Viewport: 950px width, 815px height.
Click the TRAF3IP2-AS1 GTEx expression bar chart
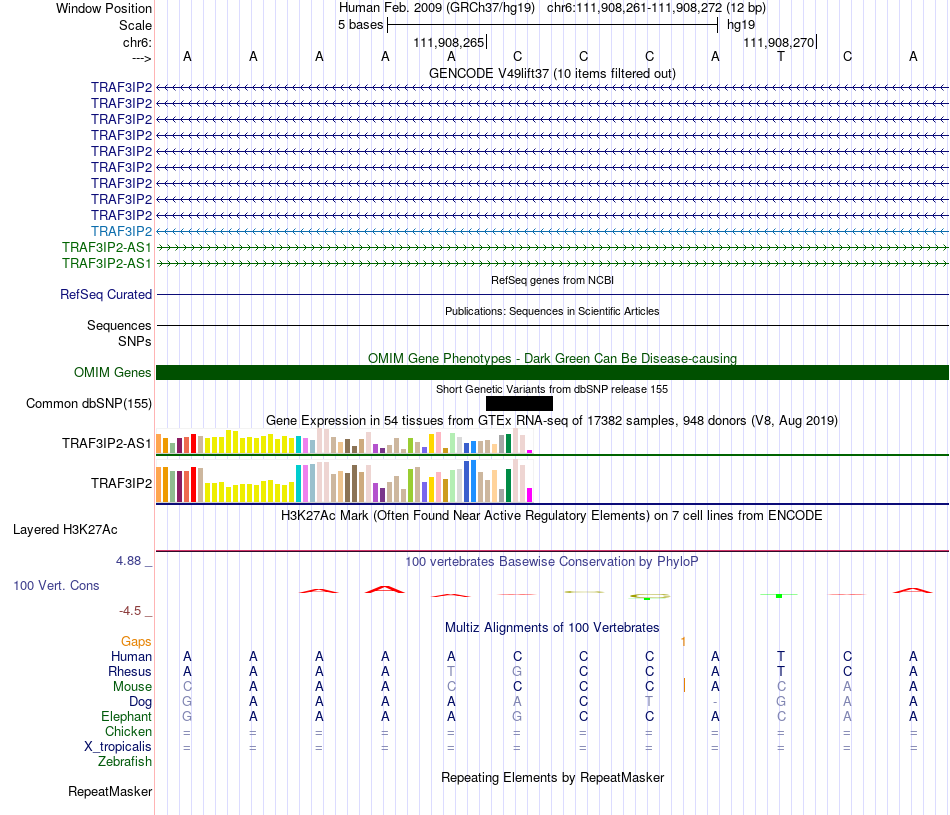pyautogui.click(x=344, y=441)
